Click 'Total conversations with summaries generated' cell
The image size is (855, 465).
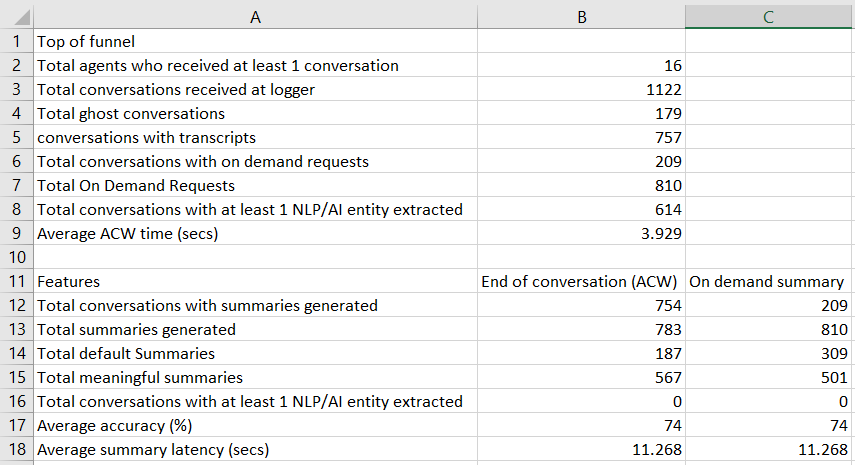click(255, 305)
